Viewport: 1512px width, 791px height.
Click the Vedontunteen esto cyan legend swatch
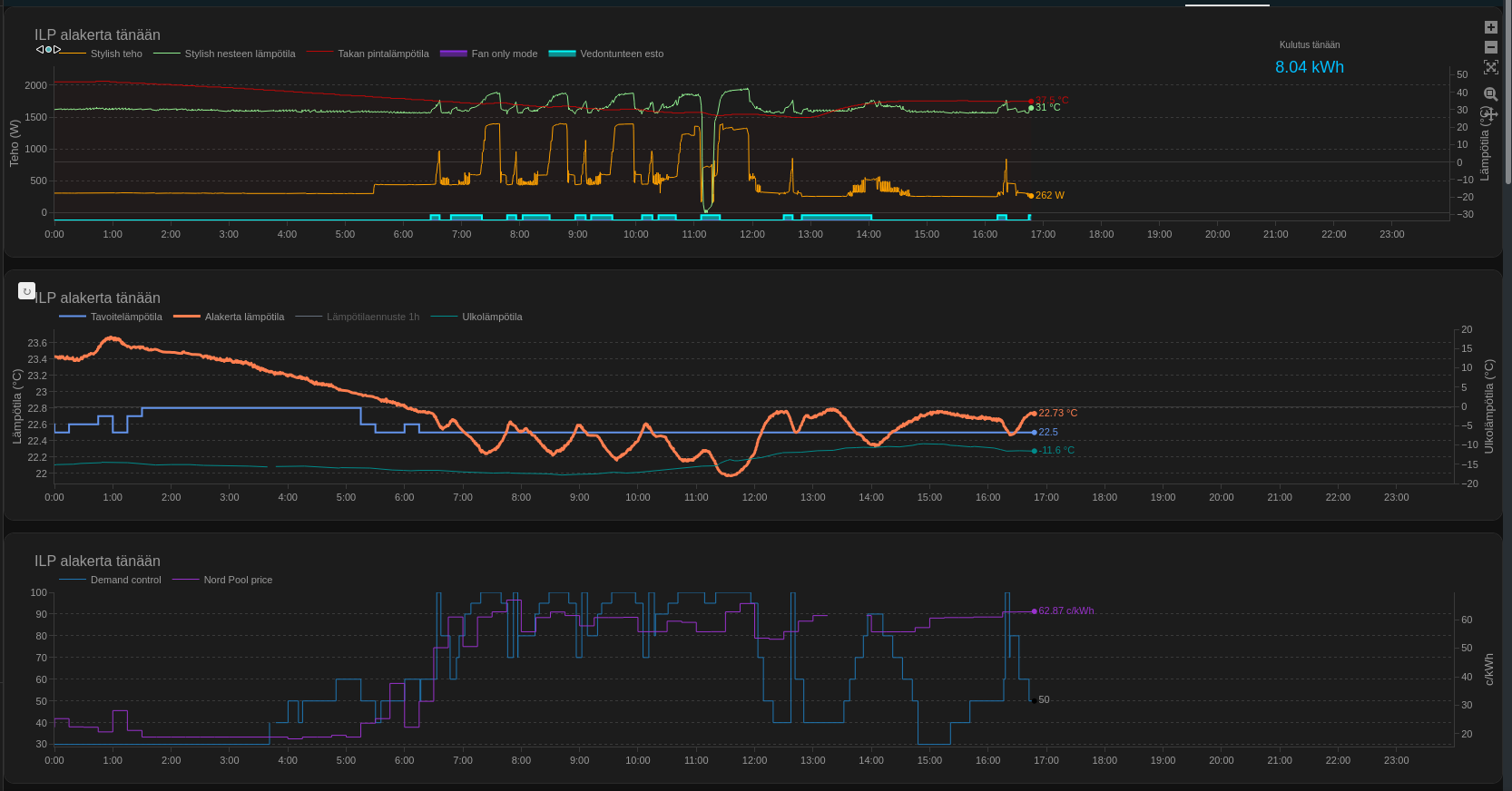(562, 54)
